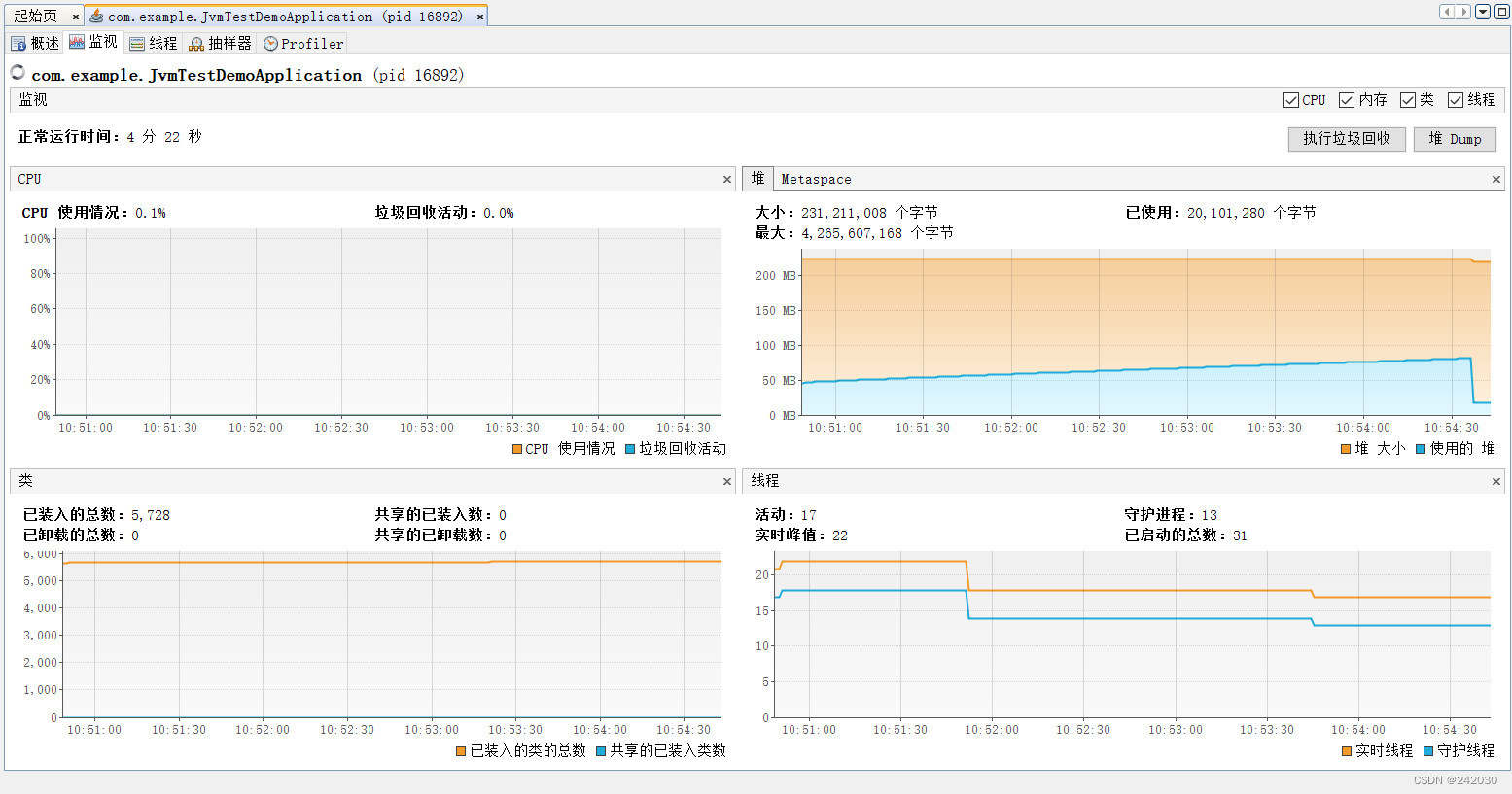Click the orange CPU 使用情况 legend swatch

517,449
